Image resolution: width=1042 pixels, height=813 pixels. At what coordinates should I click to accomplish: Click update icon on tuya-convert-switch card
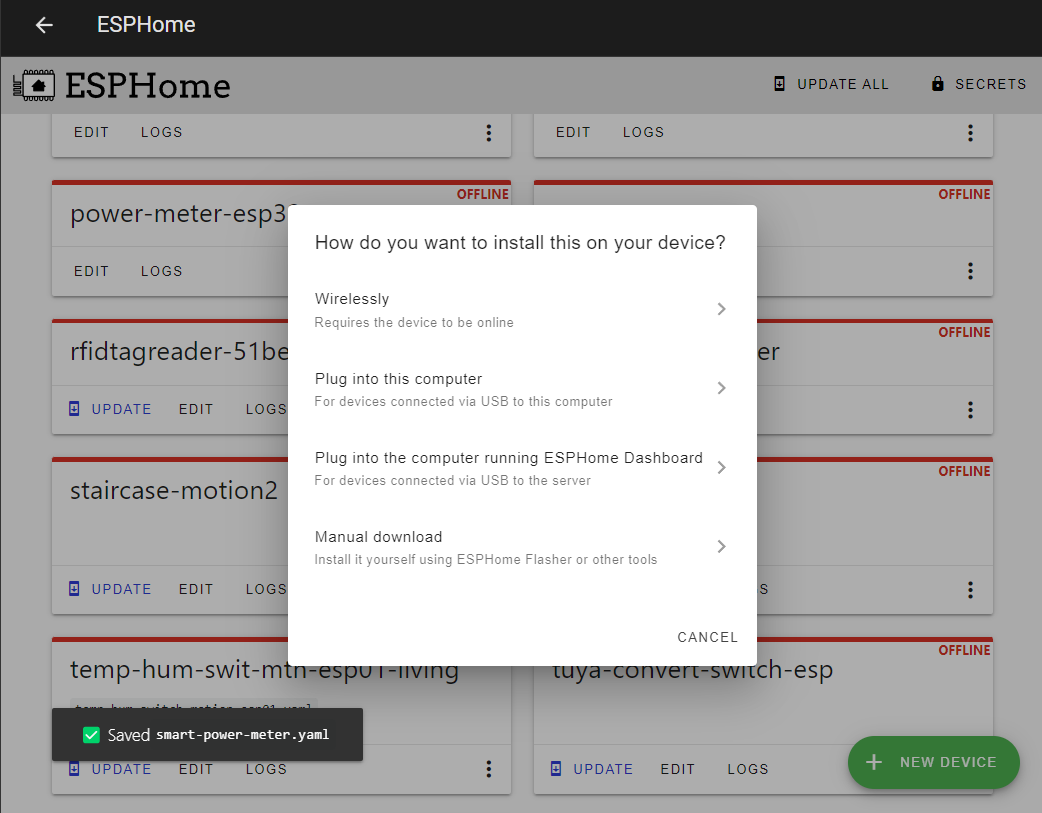[x=556, y=769]
